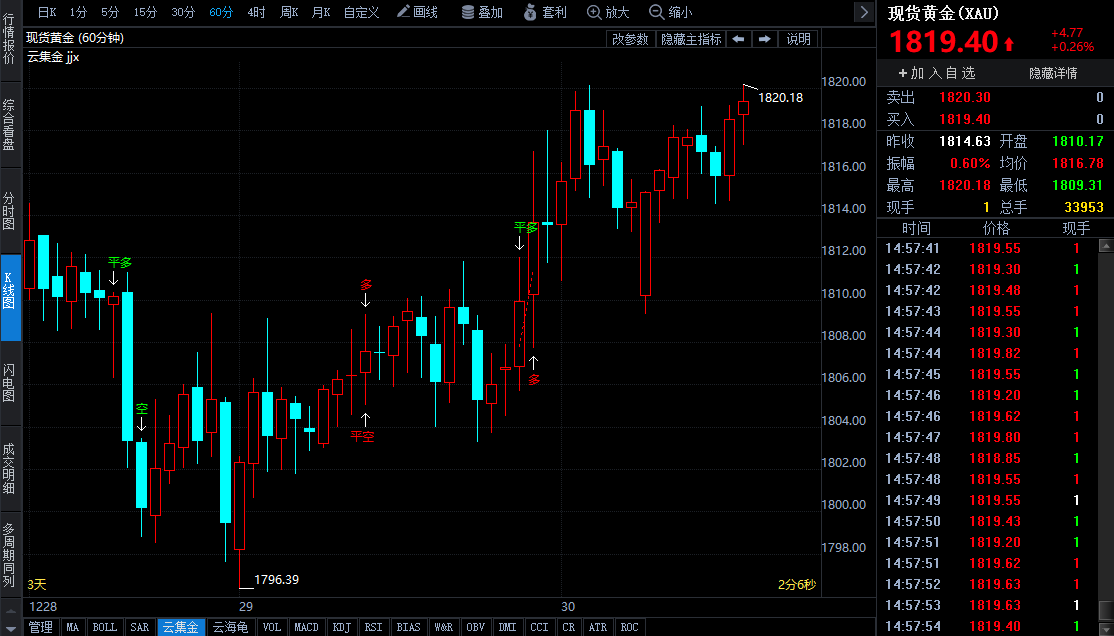Select the BIAS indicator tab
This screenshot has height=636, width=1114.
tap(409, 627)
